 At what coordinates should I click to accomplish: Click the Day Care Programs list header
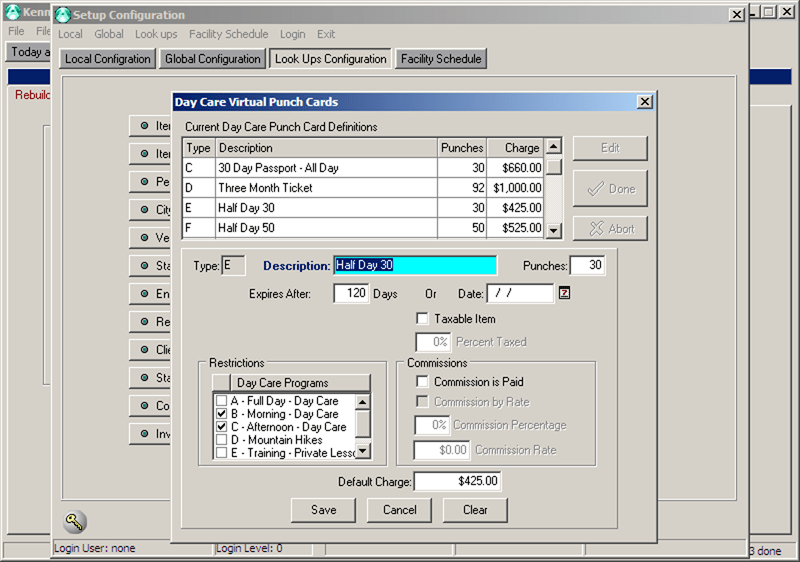(x=301, y=382)
